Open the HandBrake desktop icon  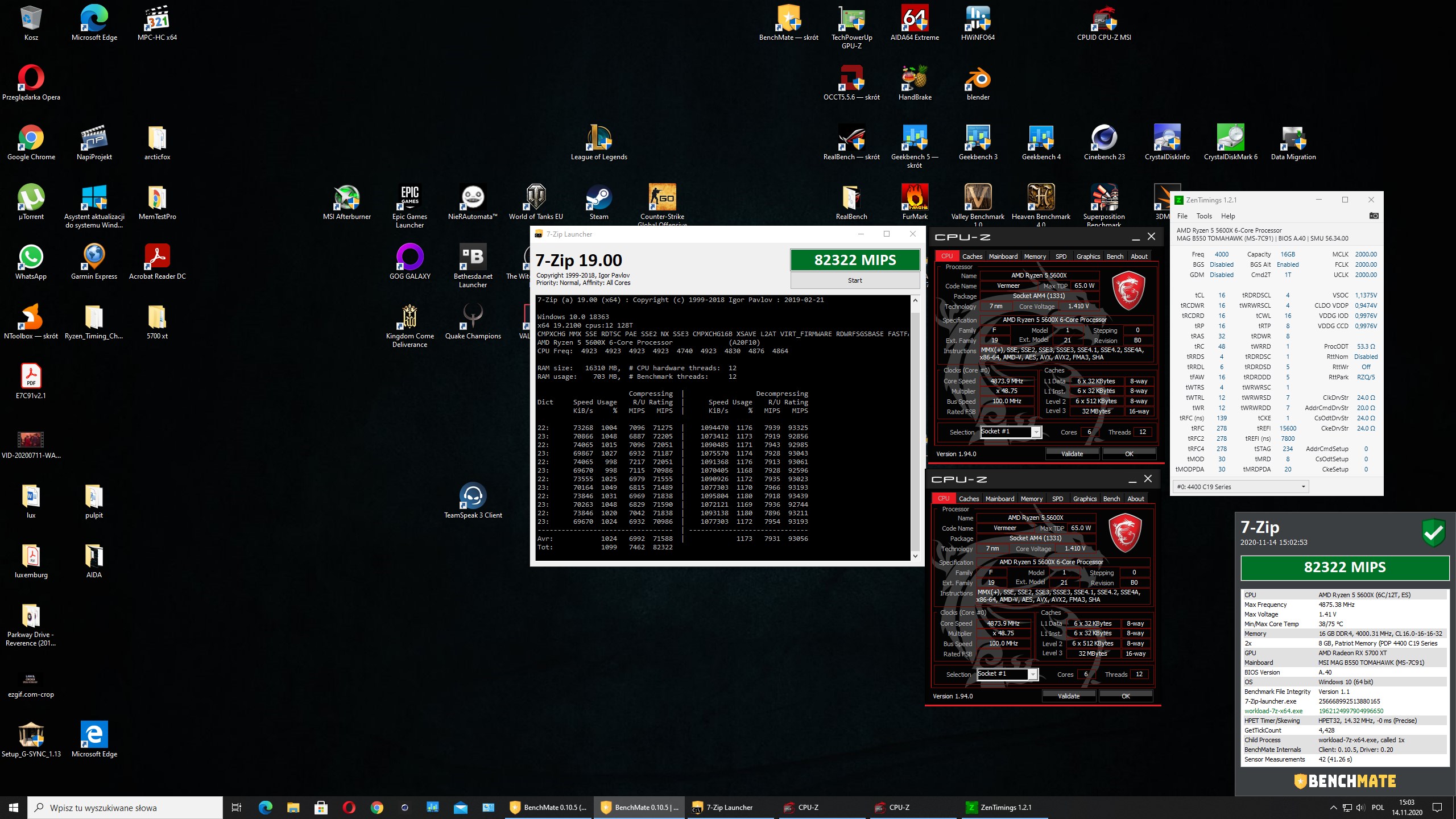[x=915, y=82]
